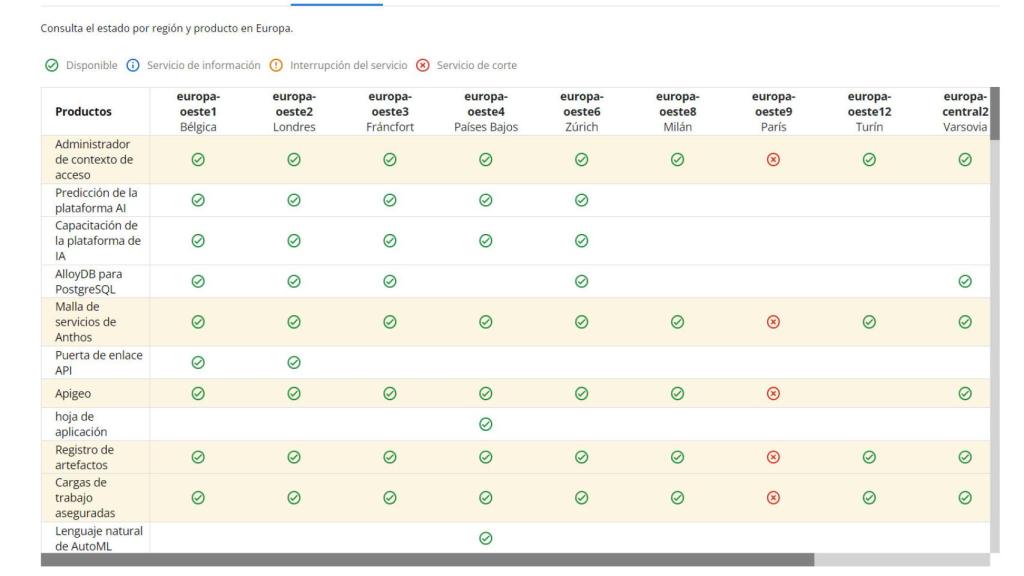The height and width of the screenshot is (576, 1024).
Task: Click the available icon for hoja de aplicación
Action: 485,424
